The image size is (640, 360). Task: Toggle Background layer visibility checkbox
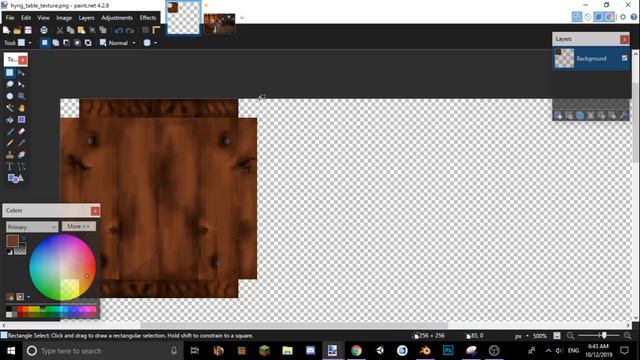[624, 58]
